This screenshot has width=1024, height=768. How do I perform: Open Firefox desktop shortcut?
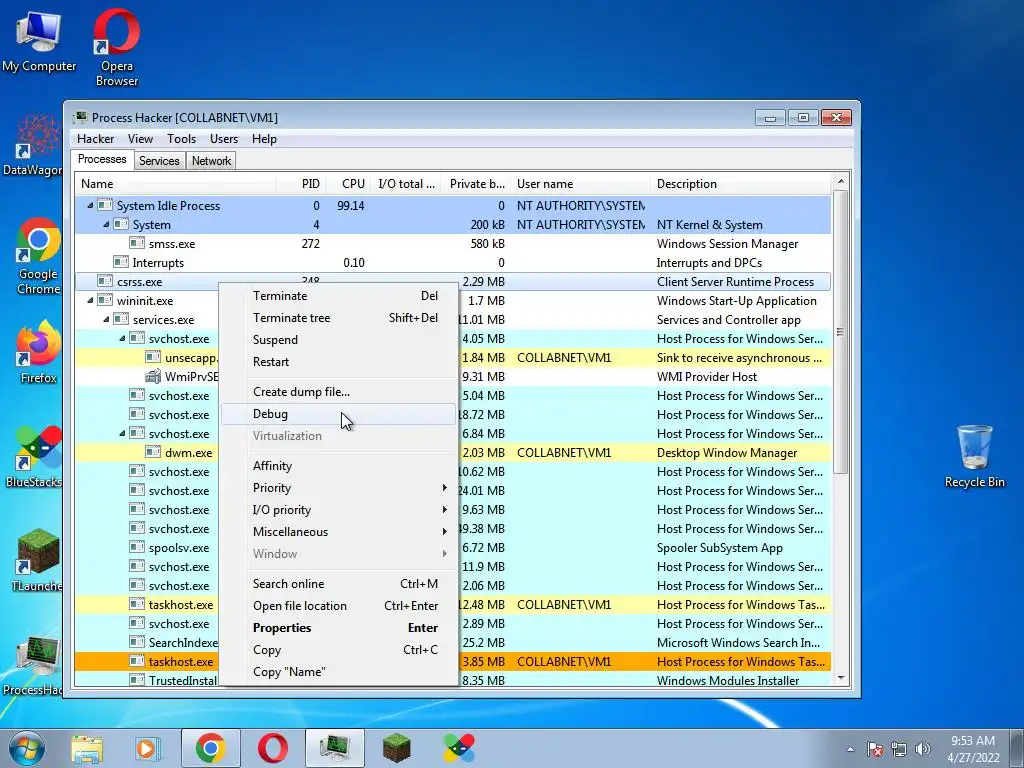tap(38, 351)
